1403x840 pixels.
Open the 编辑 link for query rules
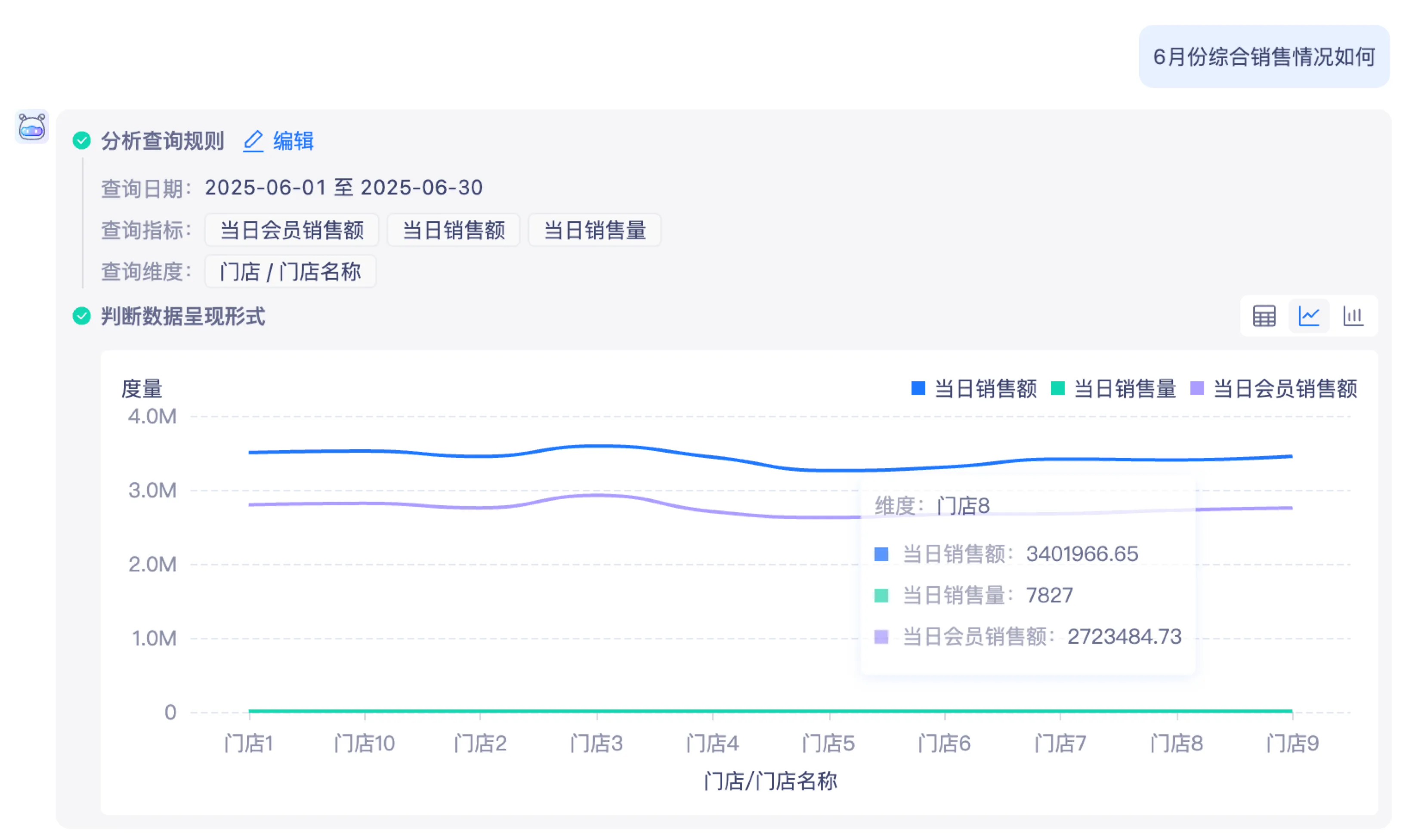[x=293, y=141]
